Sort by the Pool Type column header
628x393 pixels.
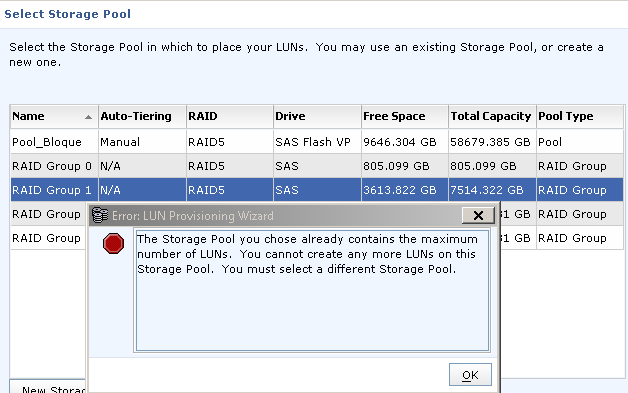coord(580,117)
